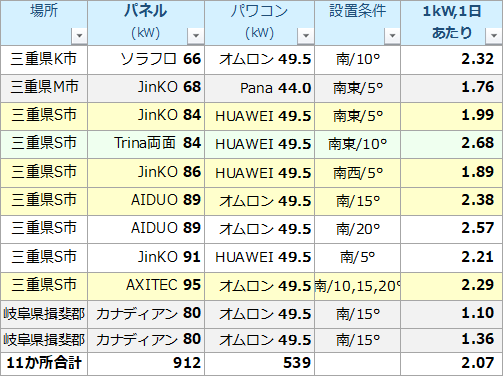Click the JinKO 86 panel cell

pyautogui.click(x=146, y=173)
